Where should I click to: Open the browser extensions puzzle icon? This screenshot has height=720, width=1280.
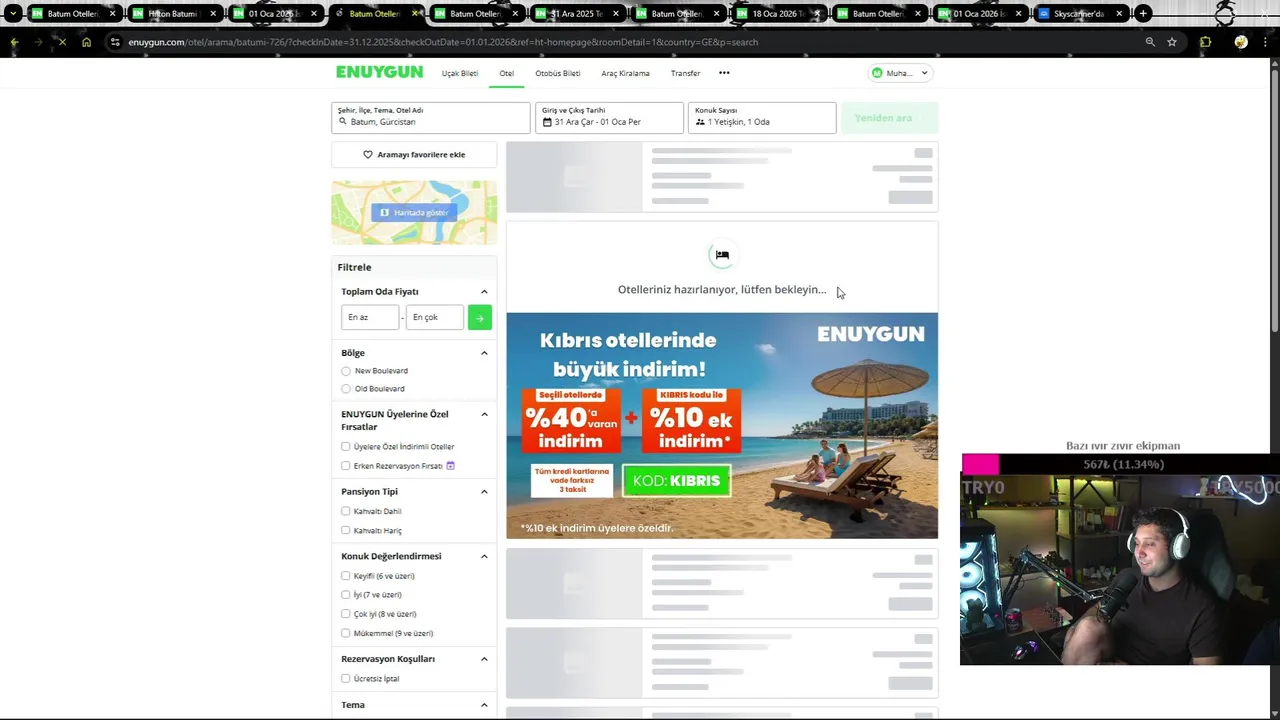click(1205, 42)
